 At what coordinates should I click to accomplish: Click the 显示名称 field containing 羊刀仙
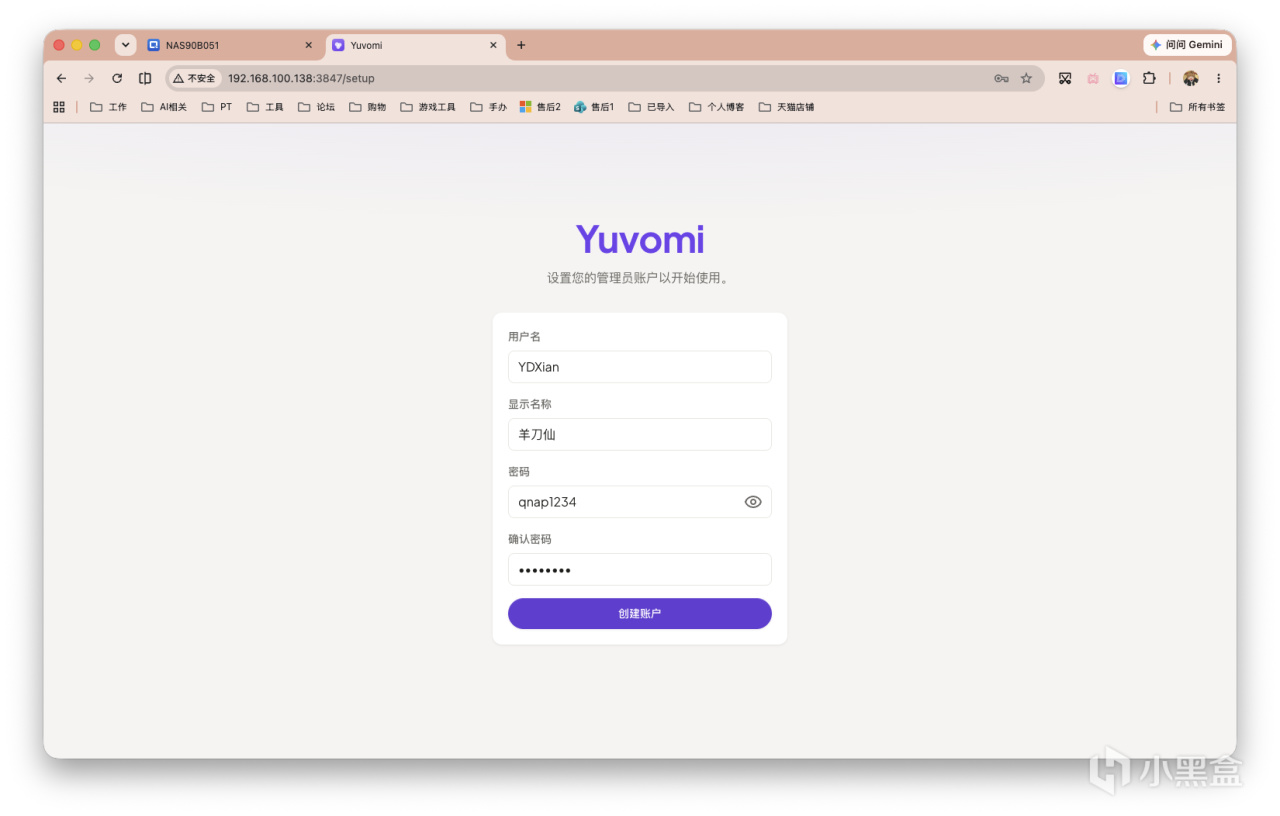pyautogui.click(x=640, y=434)
